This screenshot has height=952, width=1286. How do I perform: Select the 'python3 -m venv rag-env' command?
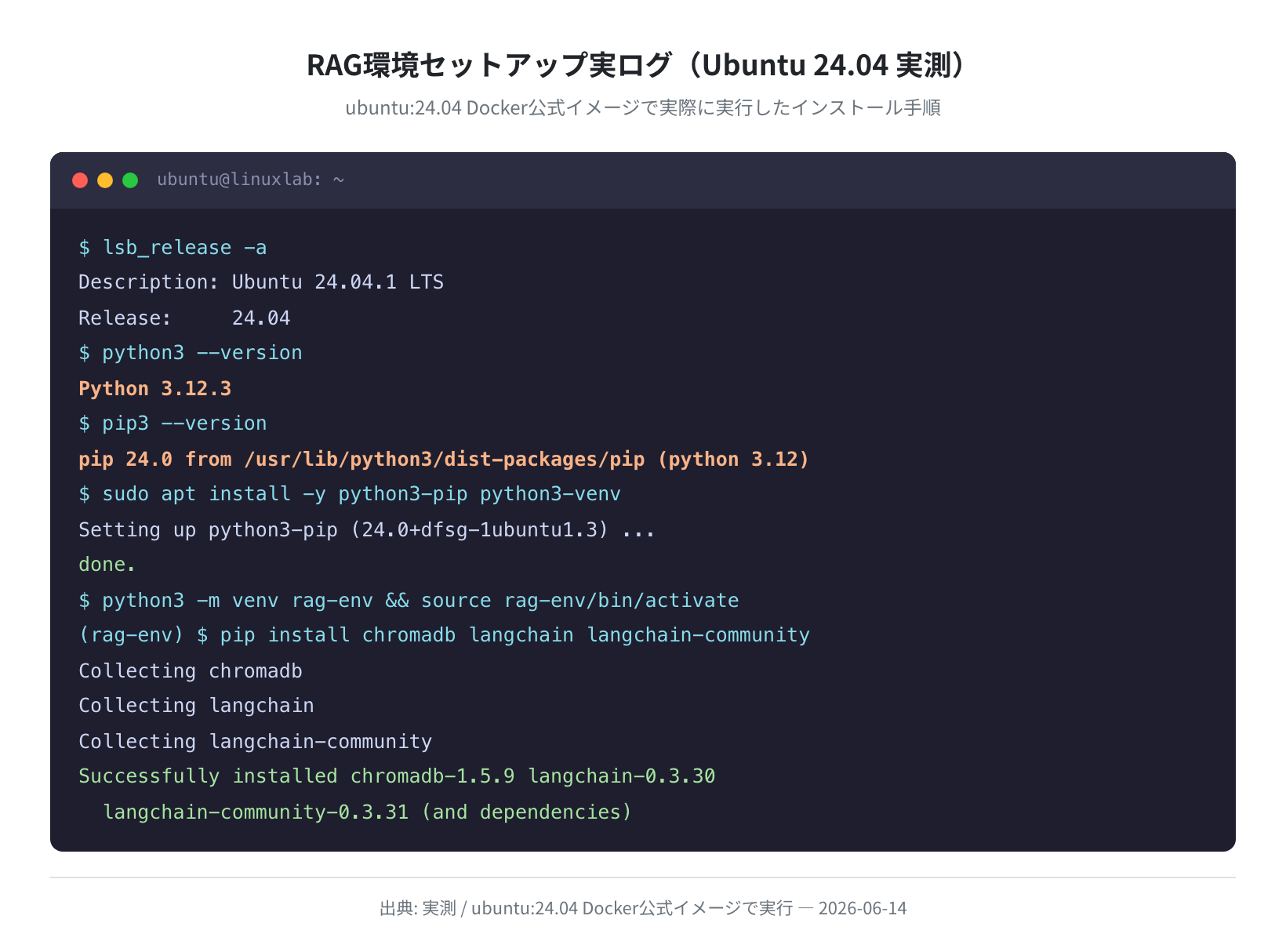coord(409,601)
